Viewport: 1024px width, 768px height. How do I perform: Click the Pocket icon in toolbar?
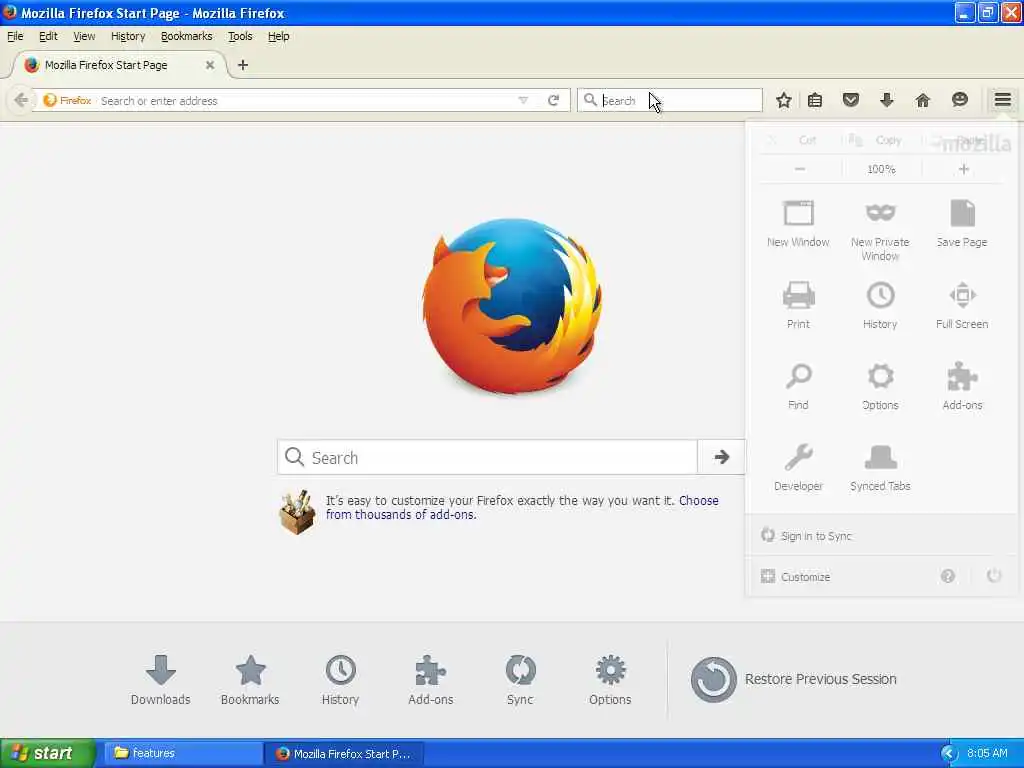850,101
